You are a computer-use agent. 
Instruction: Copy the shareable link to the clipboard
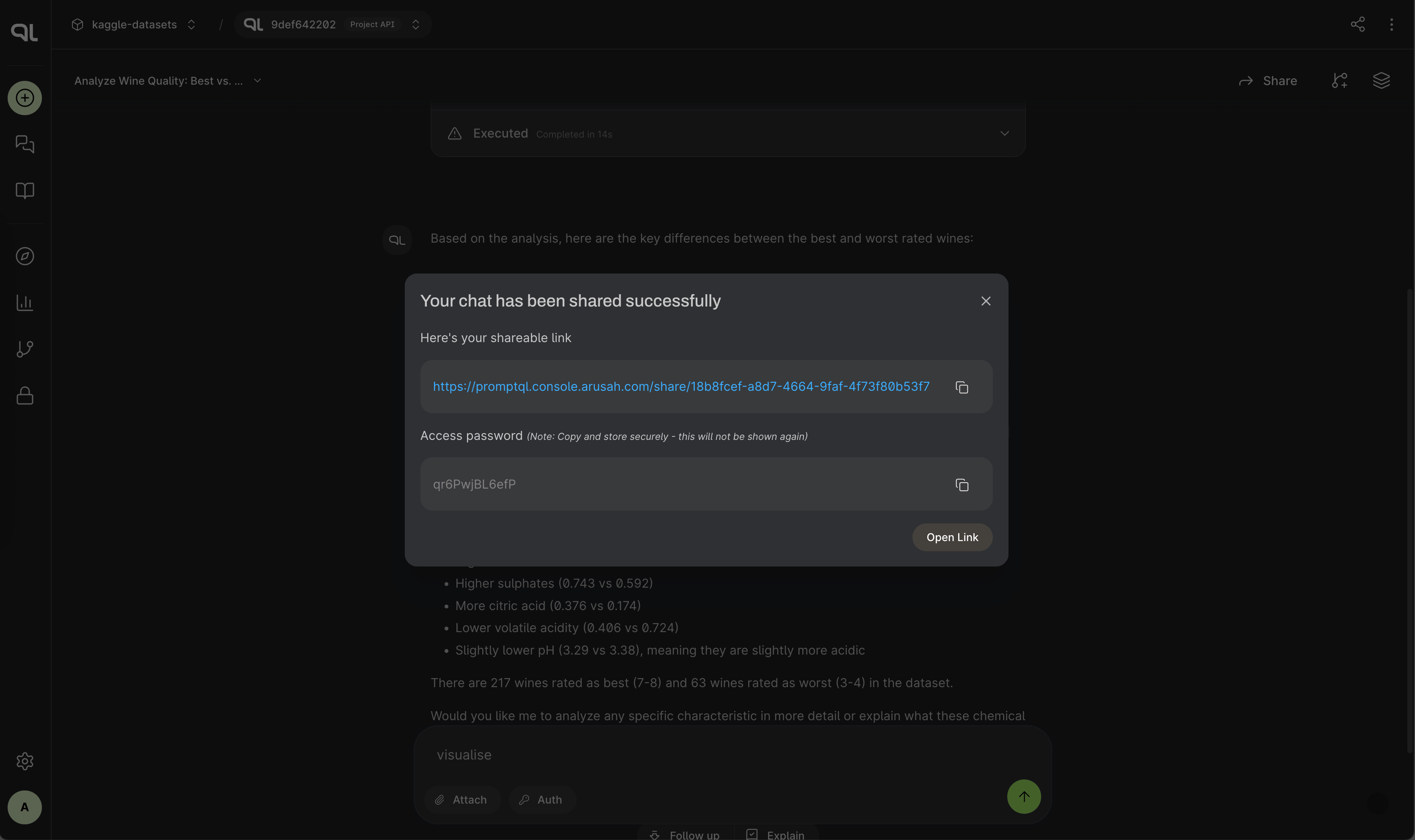pos(962,387)
